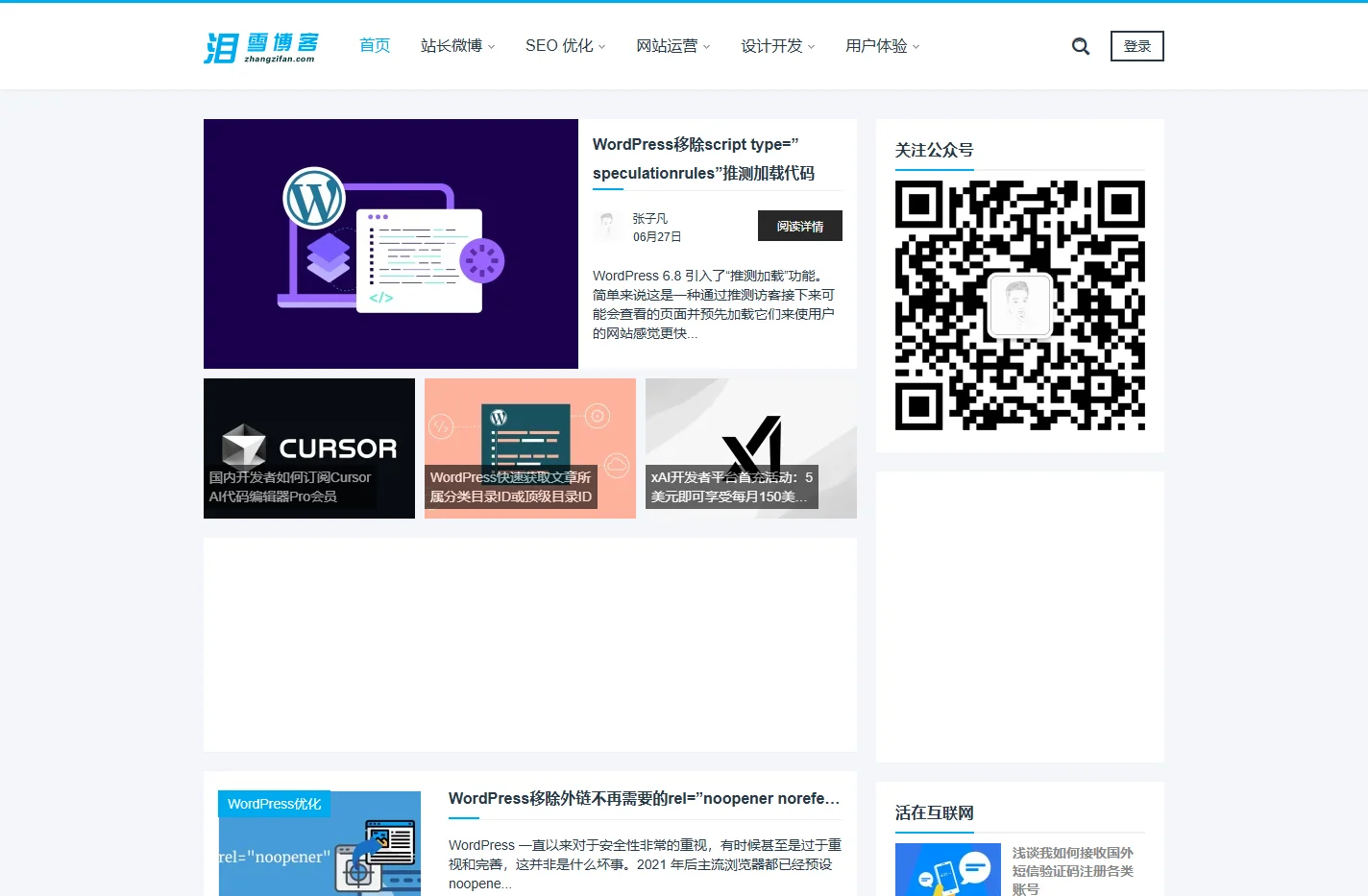
Task: Open the rel="noopener" article thumbnail
Action: coord(320,843)
